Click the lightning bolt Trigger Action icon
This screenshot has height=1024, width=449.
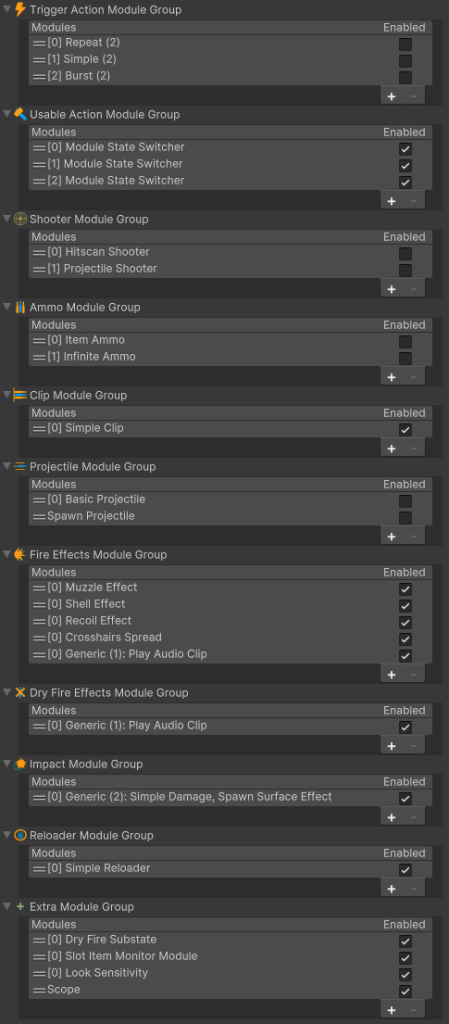(x=20, y=9)
